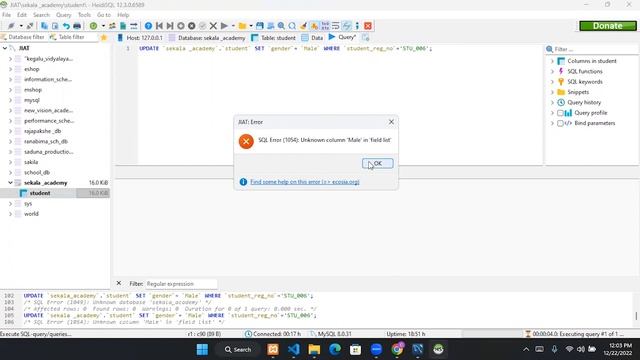Image resolution: width=640 pixels, height=360 pixels.
Task: Switch to Database: sekala _academy tab
Action: pos(207,38)
